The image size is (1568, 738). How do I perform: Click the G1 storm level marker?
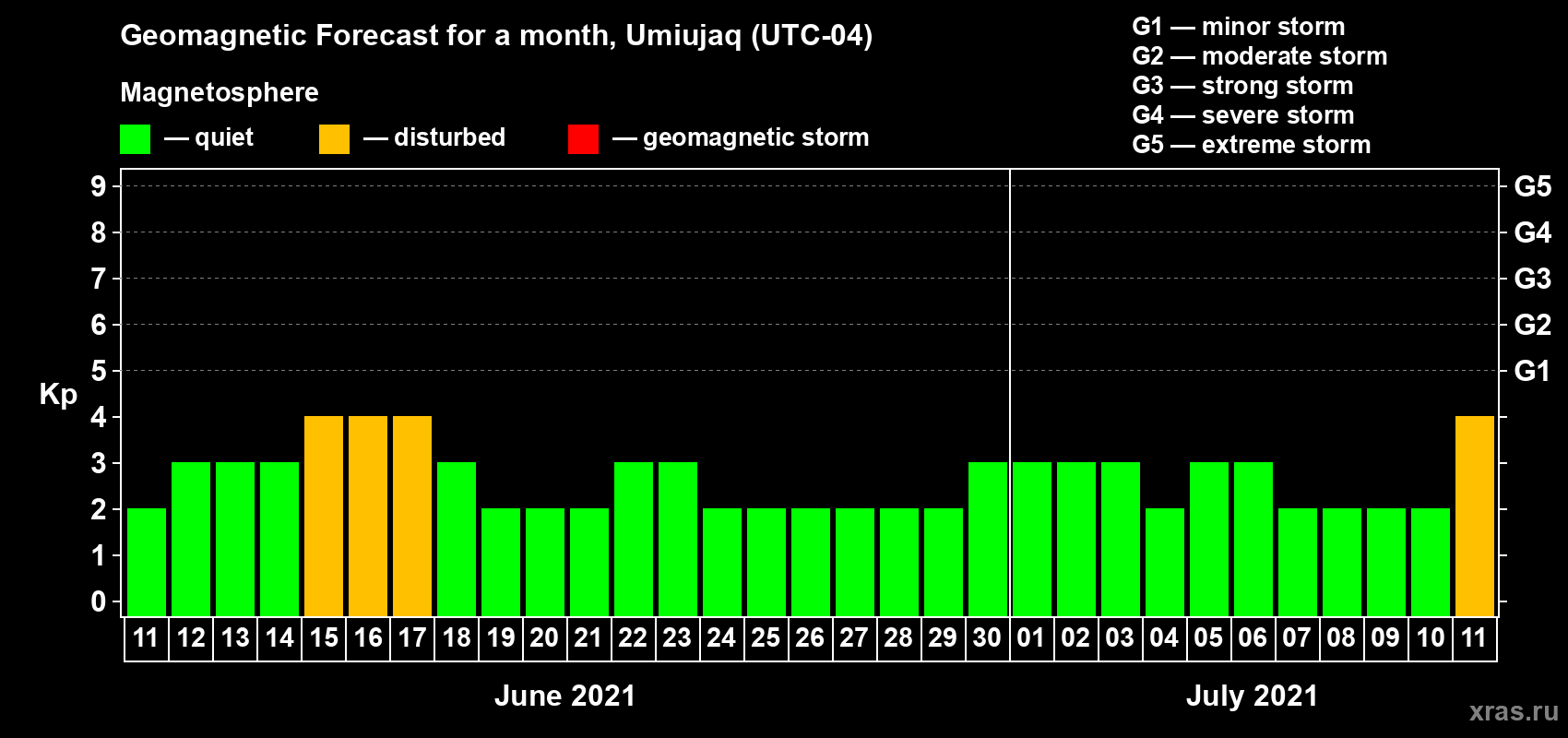1532,371
